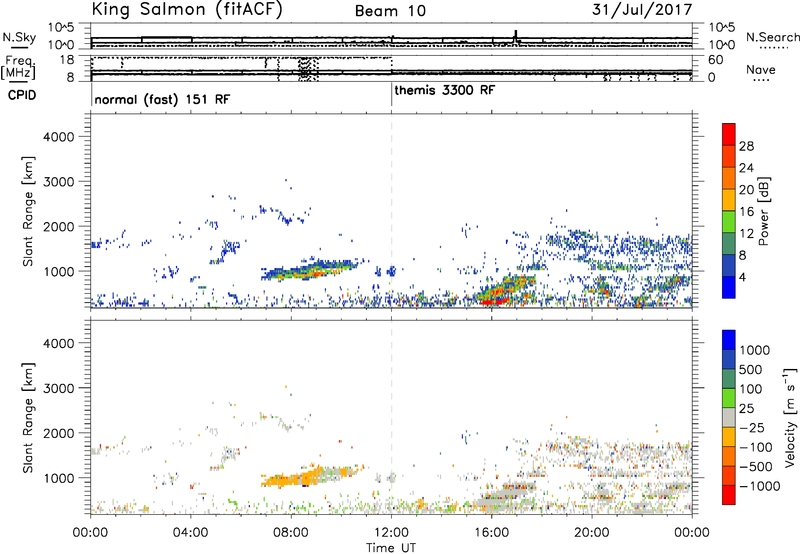Click the '500' tick on the Velocity scale
The width and height of the screenshot is (800, 554).
coord(751,369)
